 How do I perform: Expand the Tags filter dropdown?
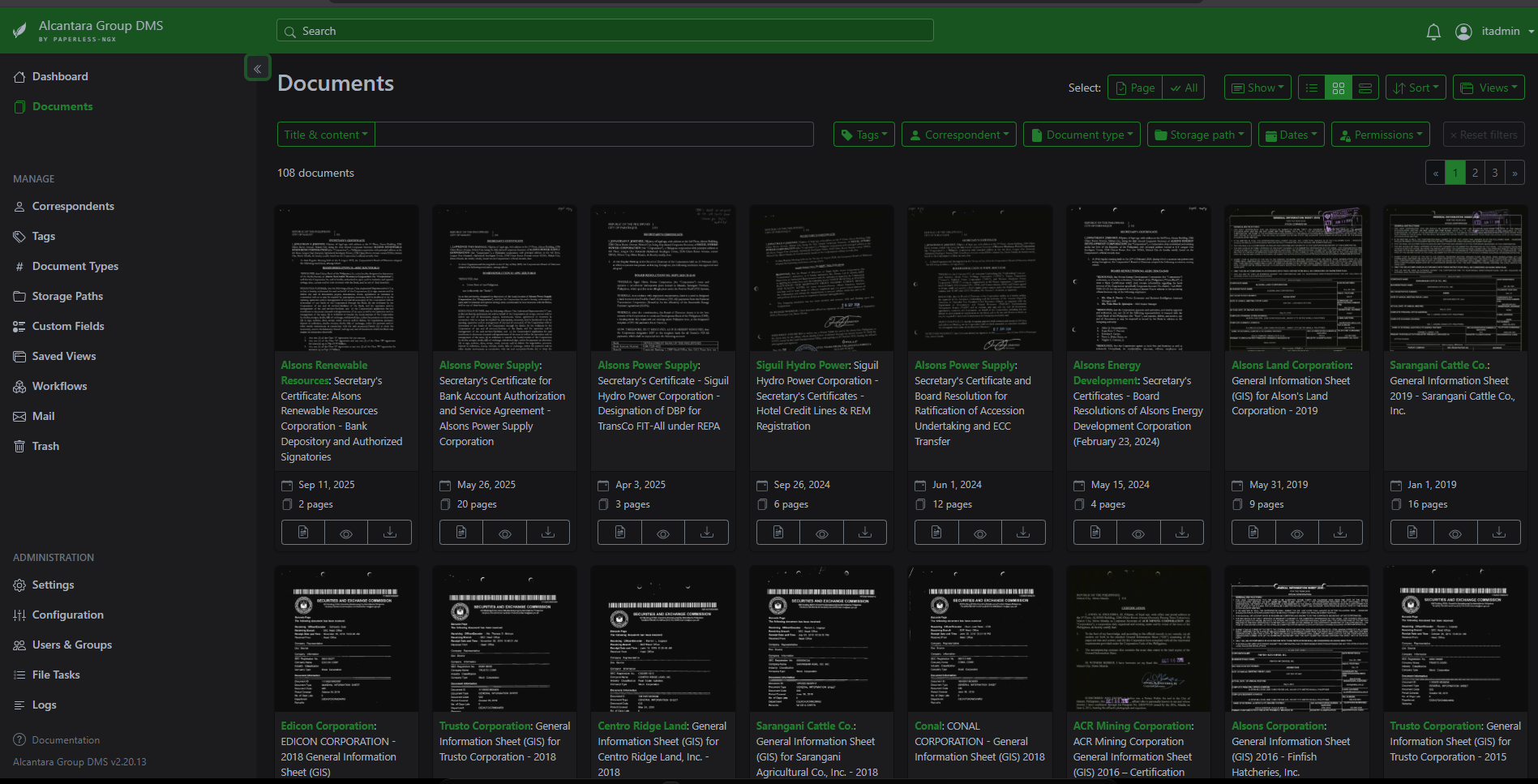[x=863, y=135]
